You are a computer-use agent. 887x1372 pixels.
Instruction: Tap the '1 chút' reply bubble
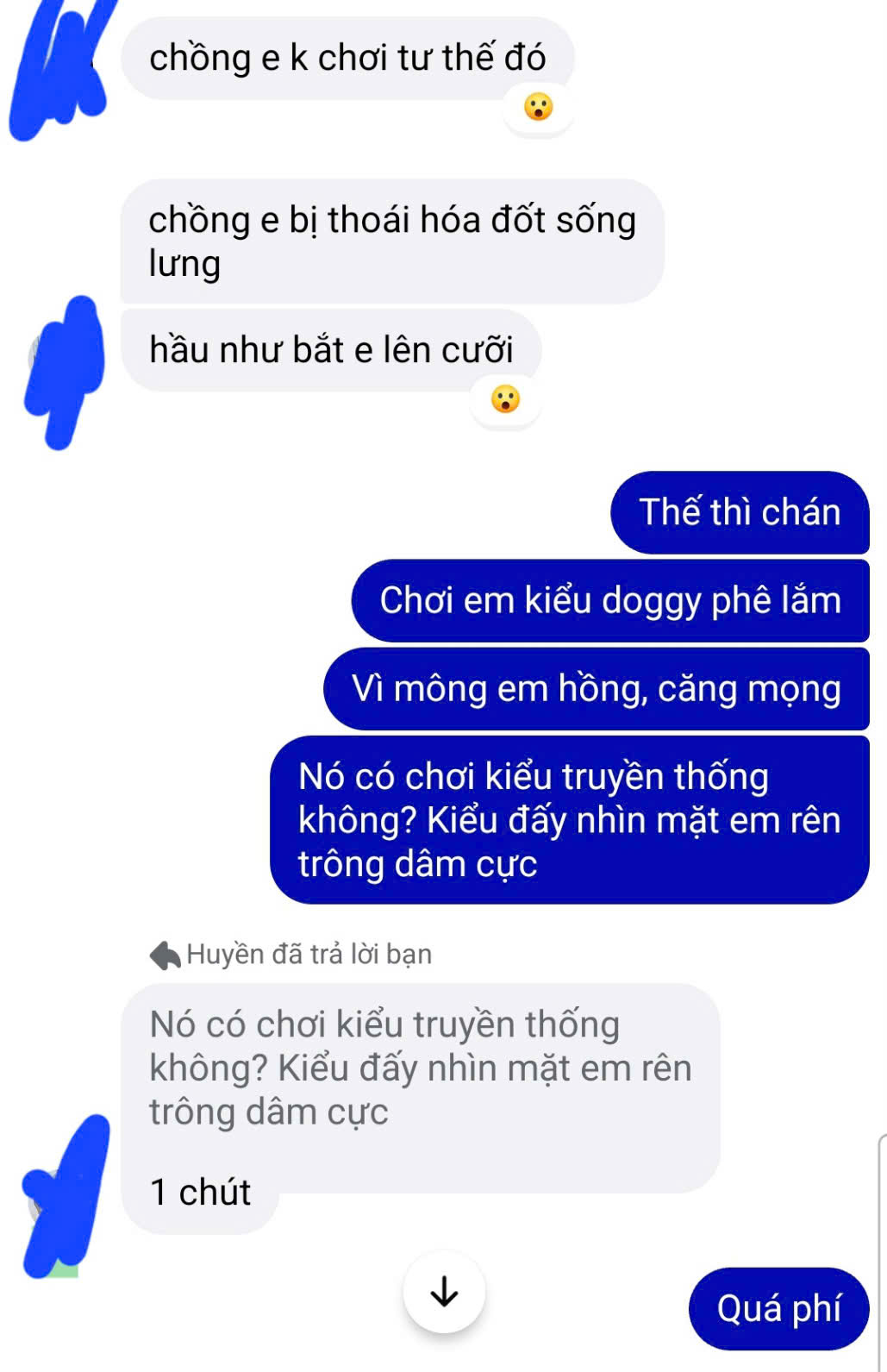pos(200,1193)
